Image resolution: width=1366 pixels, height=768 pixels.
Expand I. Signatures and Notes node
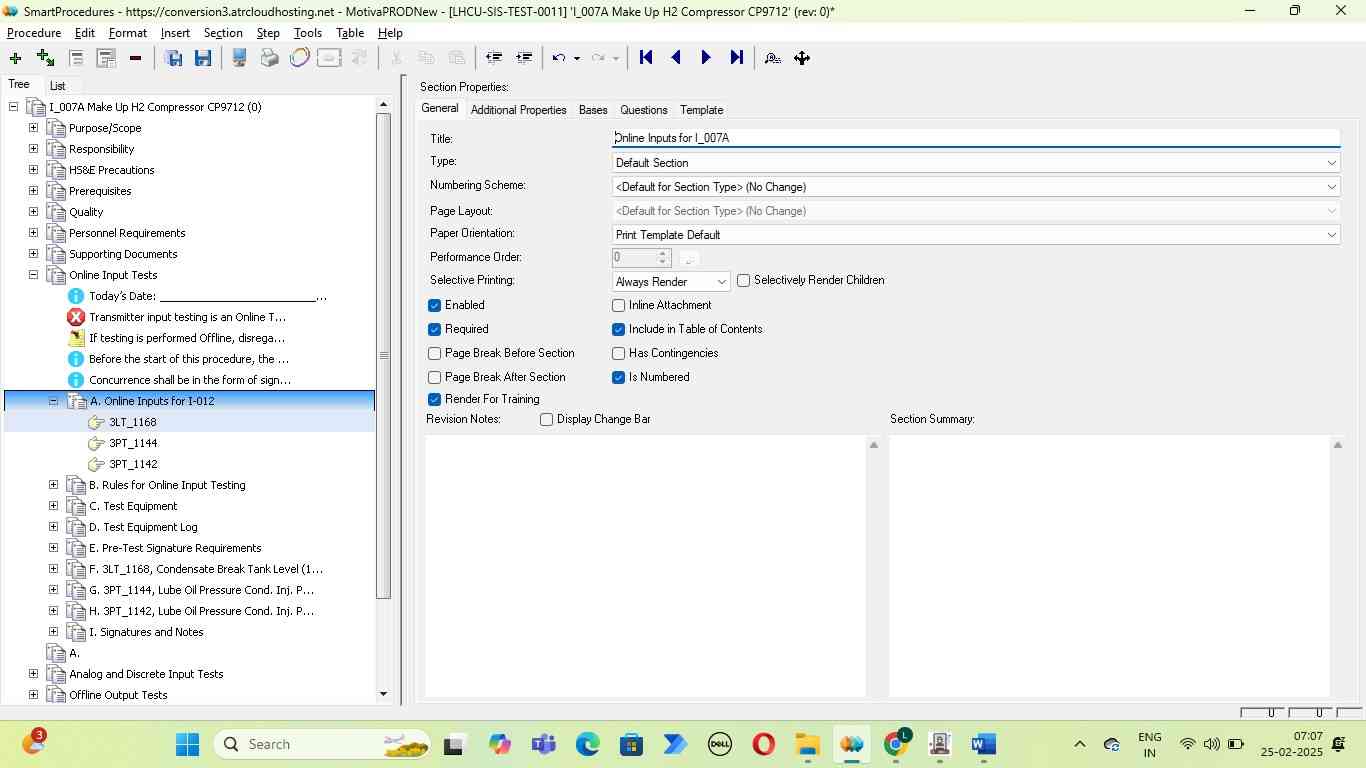53,632
